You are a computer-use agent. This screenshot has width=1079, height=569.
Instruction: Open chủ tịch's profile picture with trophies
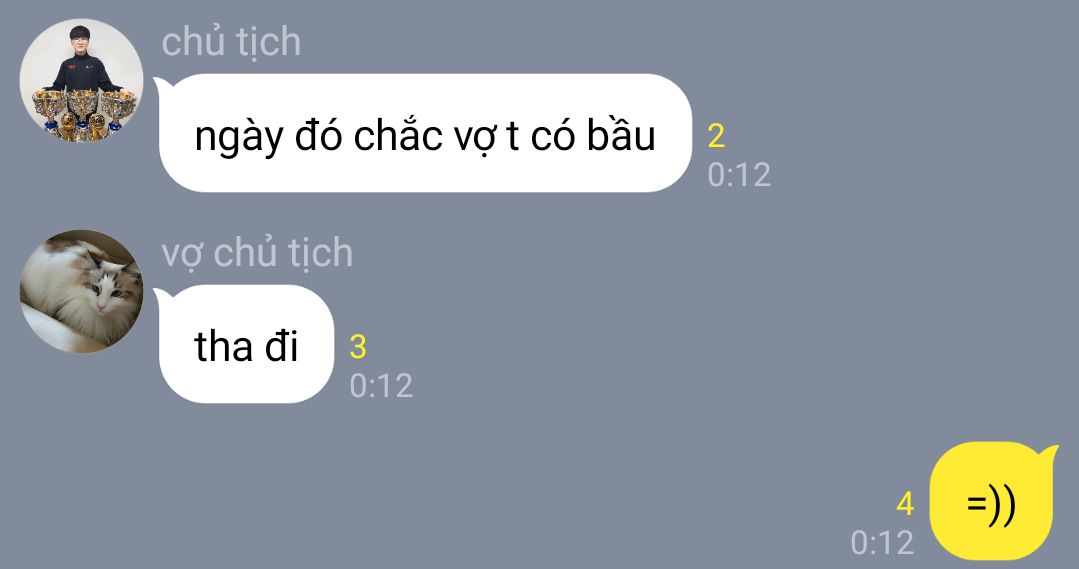[81, 80]
